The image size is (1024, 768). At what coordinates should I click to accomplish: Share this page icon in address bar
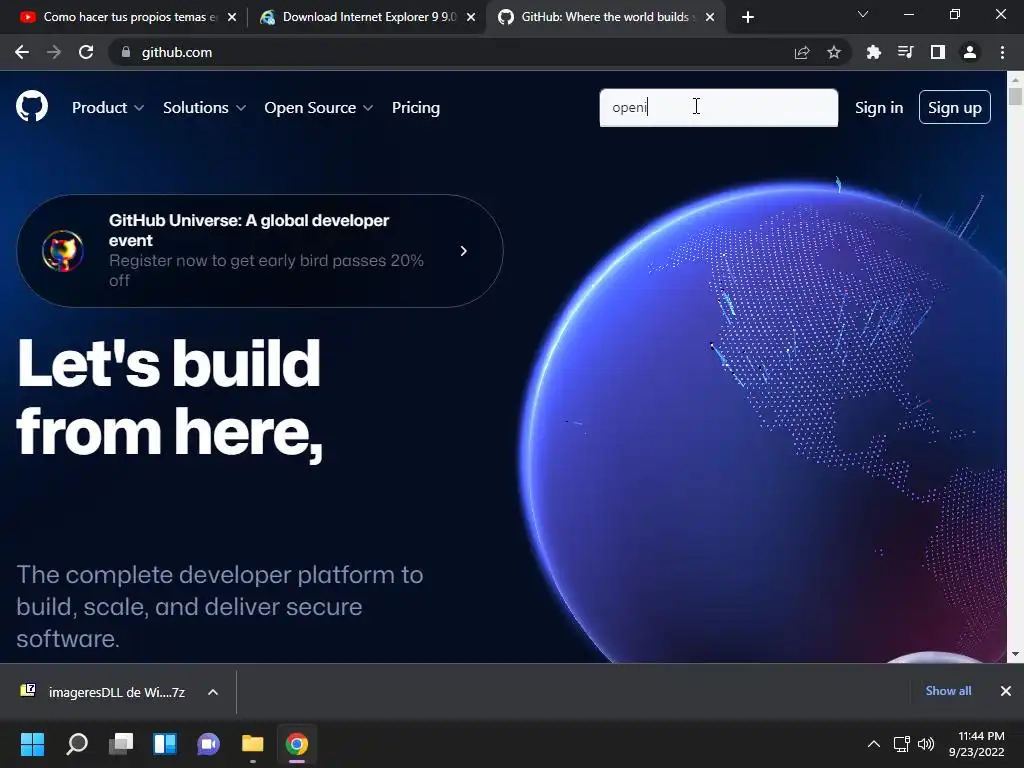(x=802, y=52)
